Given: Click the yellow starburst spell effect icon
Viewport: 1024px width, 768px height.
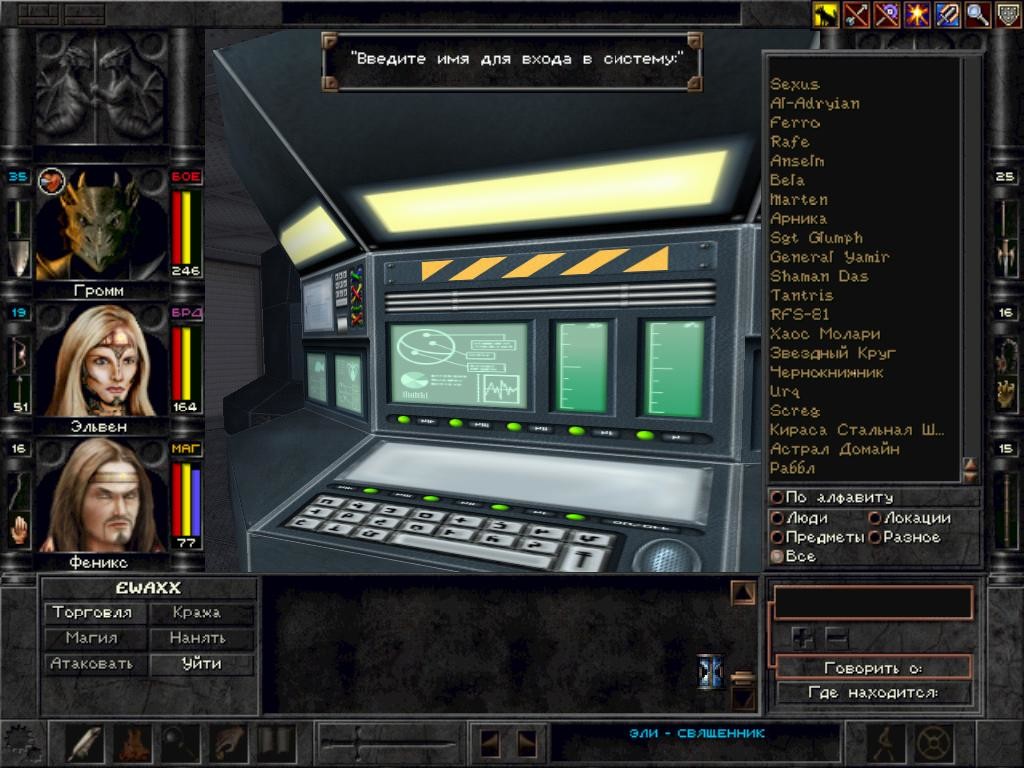Looking at the screenshot, I should click(x=917, y=14).
